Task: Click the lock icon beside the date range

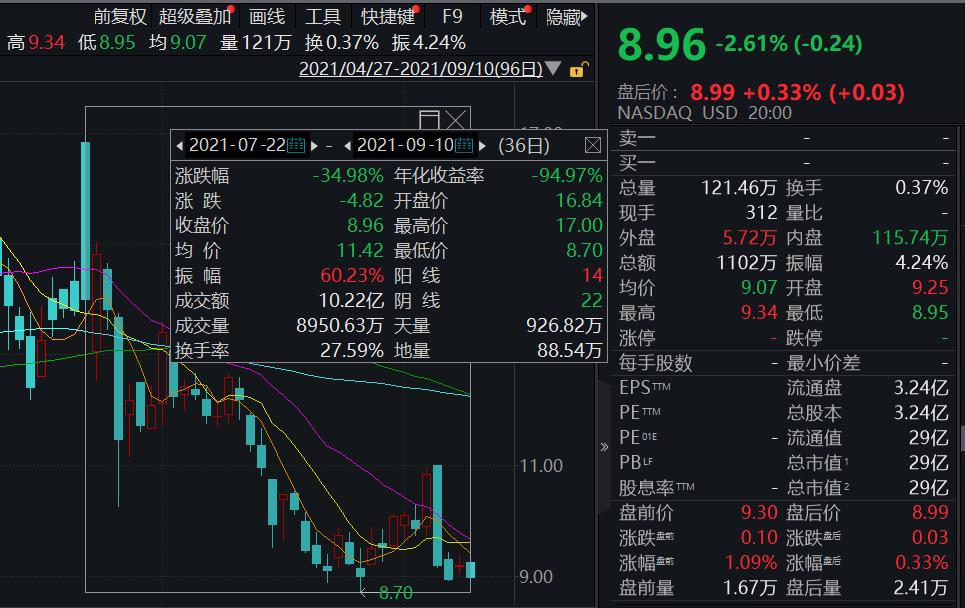Action: [578, 70]
